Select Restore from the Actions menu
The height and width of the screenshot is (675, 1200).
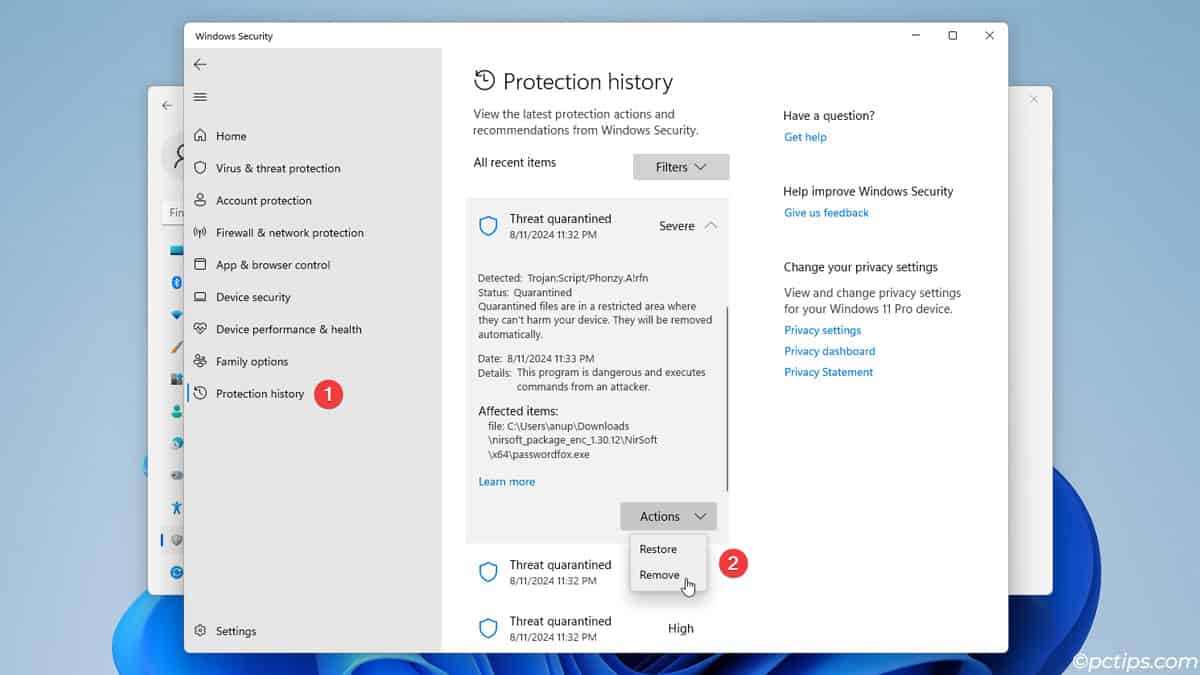click(x=657, y=548)
